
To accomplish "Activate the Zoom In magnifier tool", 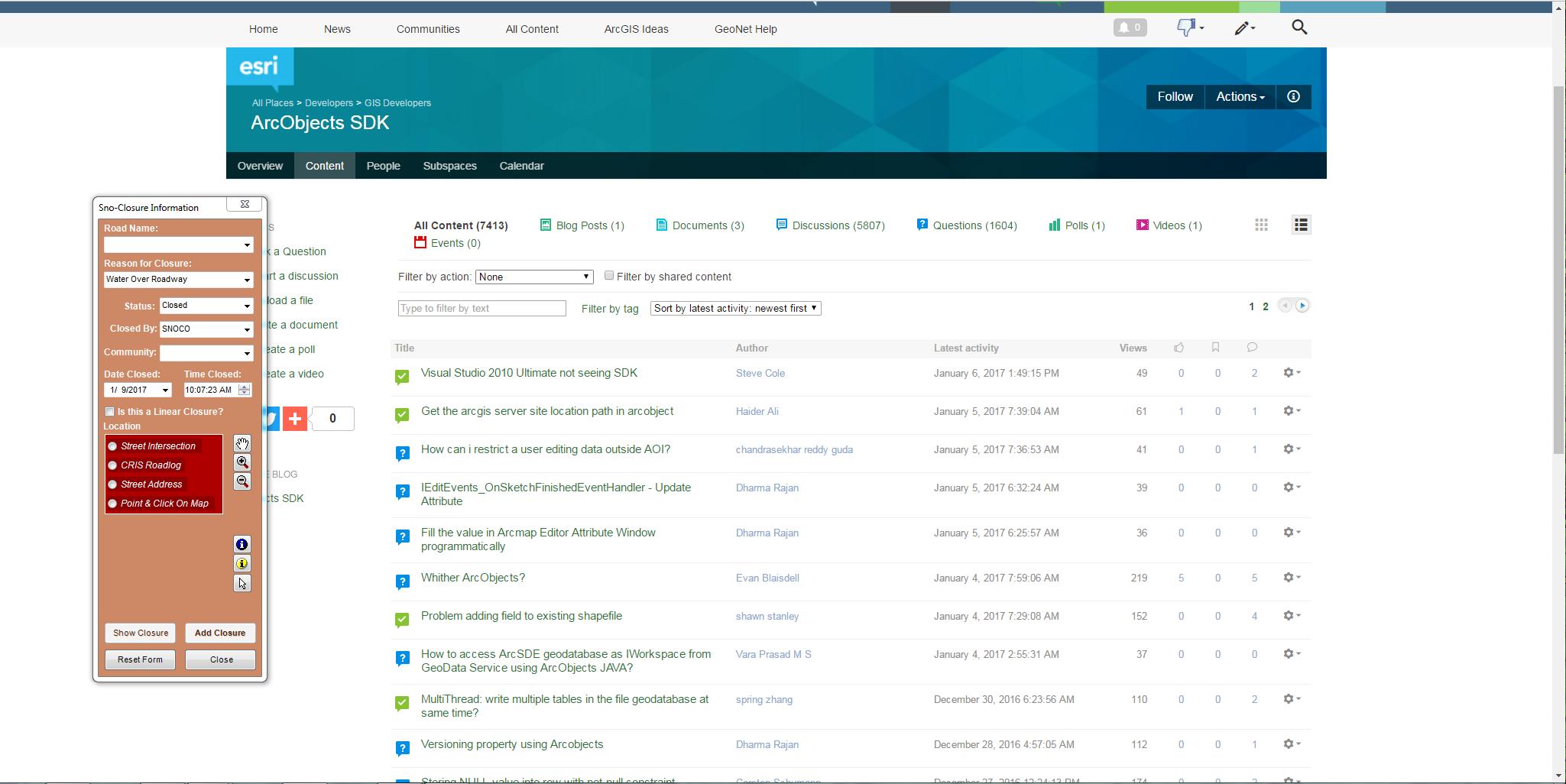I will click(242, 462).
